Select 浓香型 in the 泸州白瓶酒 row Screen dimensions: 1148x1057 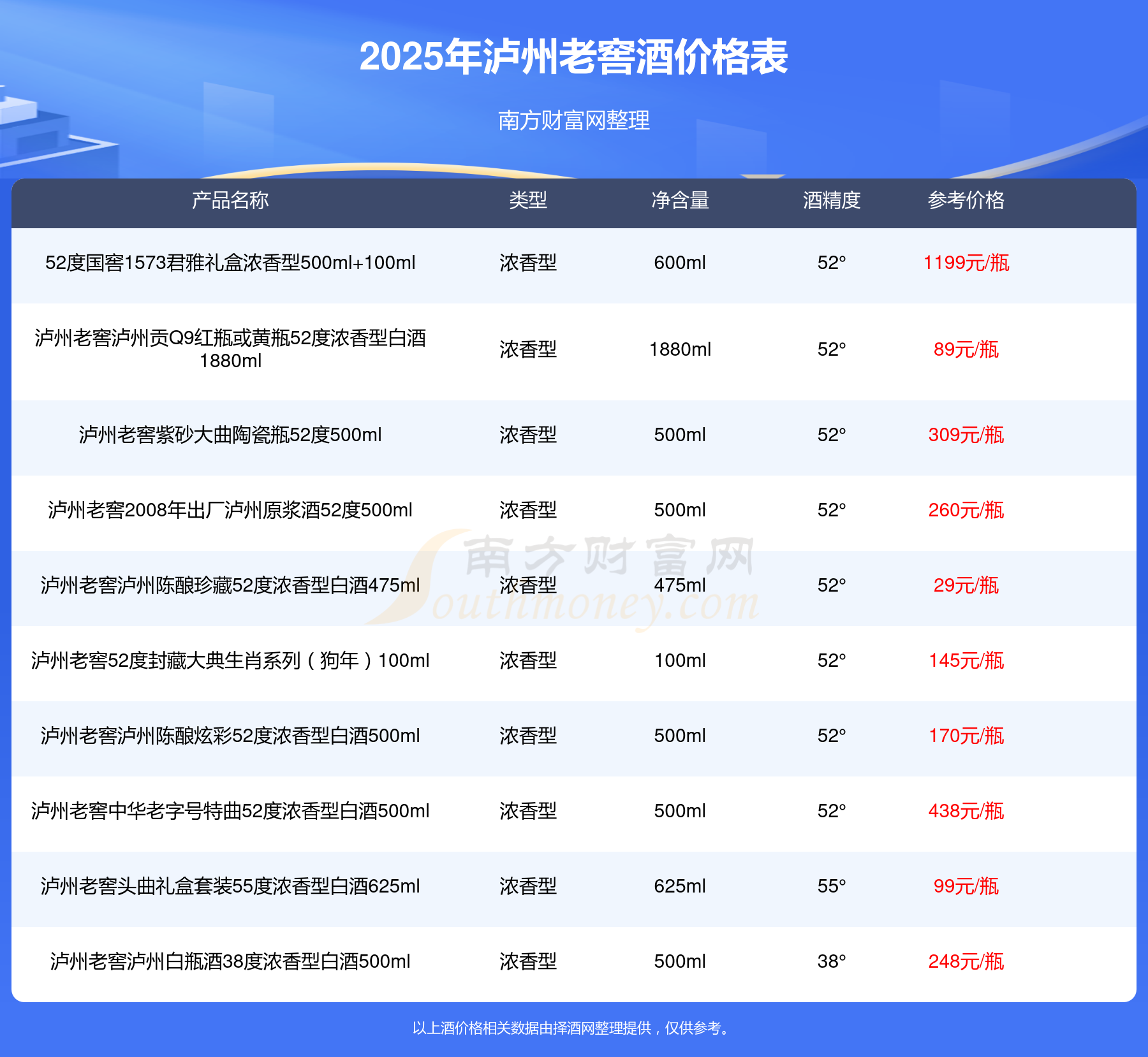click(x=528, y=961)
